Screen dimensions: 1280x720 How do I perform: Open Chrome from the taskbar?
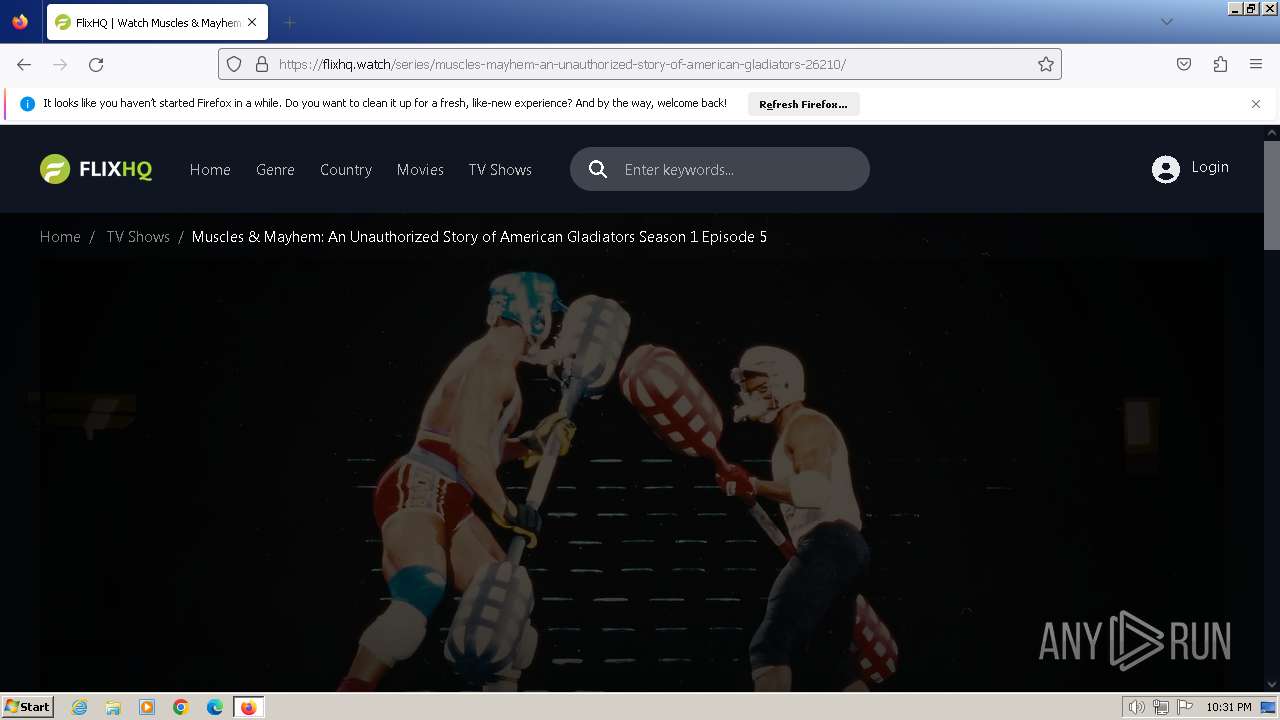click(181, 707)
